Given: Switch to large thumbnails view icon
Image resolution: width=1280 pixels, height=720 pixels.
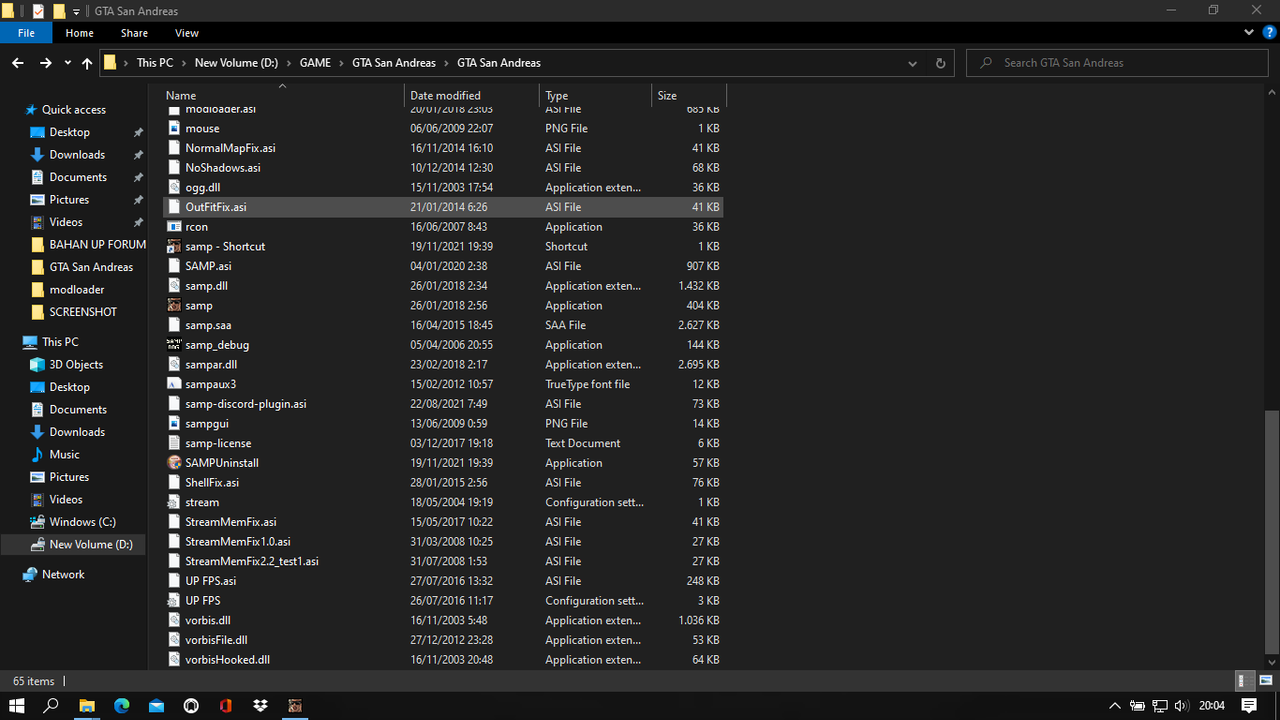Looking at the screenshot, I should coord(1265,681).
